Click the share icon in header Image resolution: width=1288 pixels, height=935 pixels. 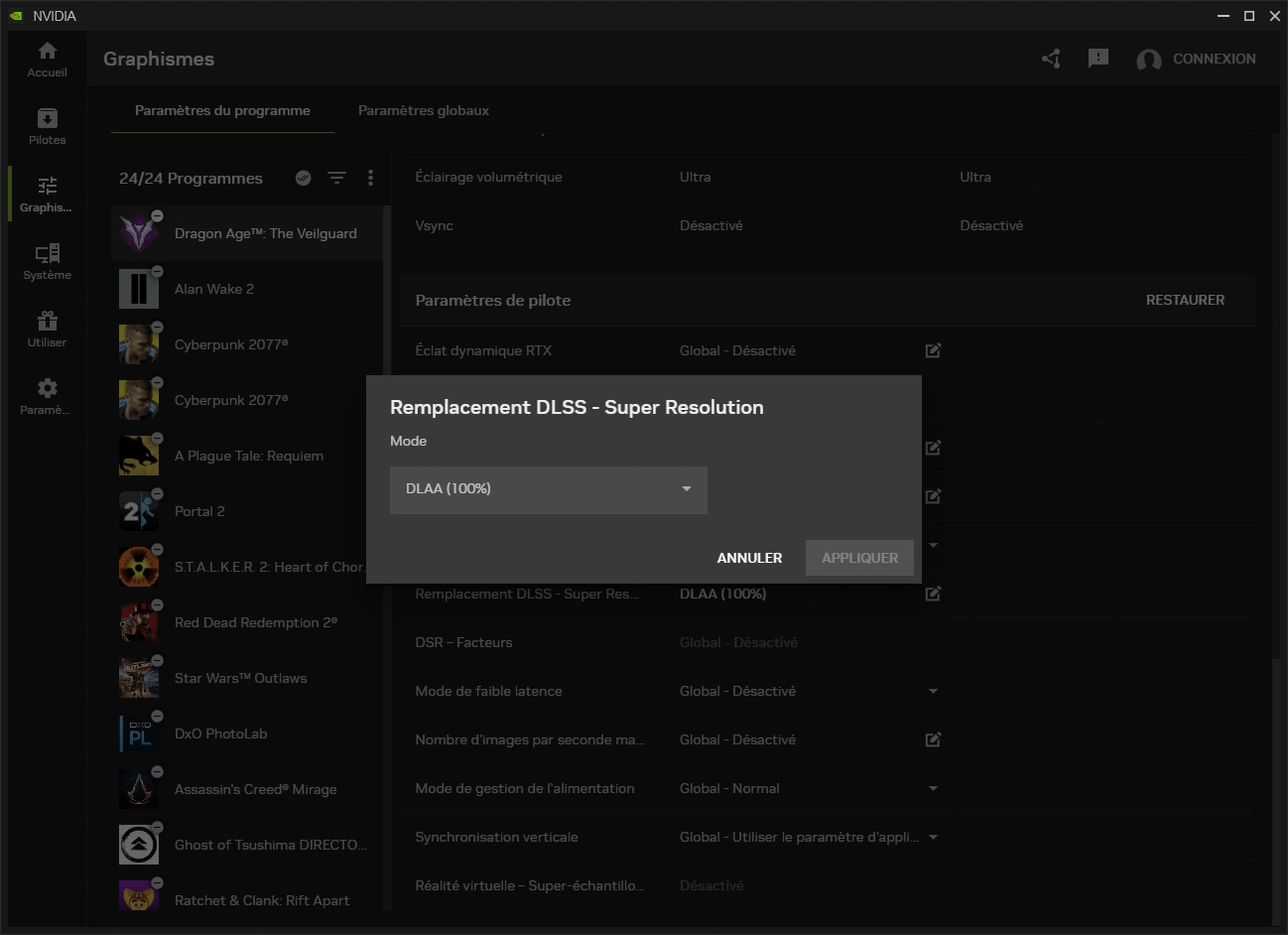tap(1052, 59)
